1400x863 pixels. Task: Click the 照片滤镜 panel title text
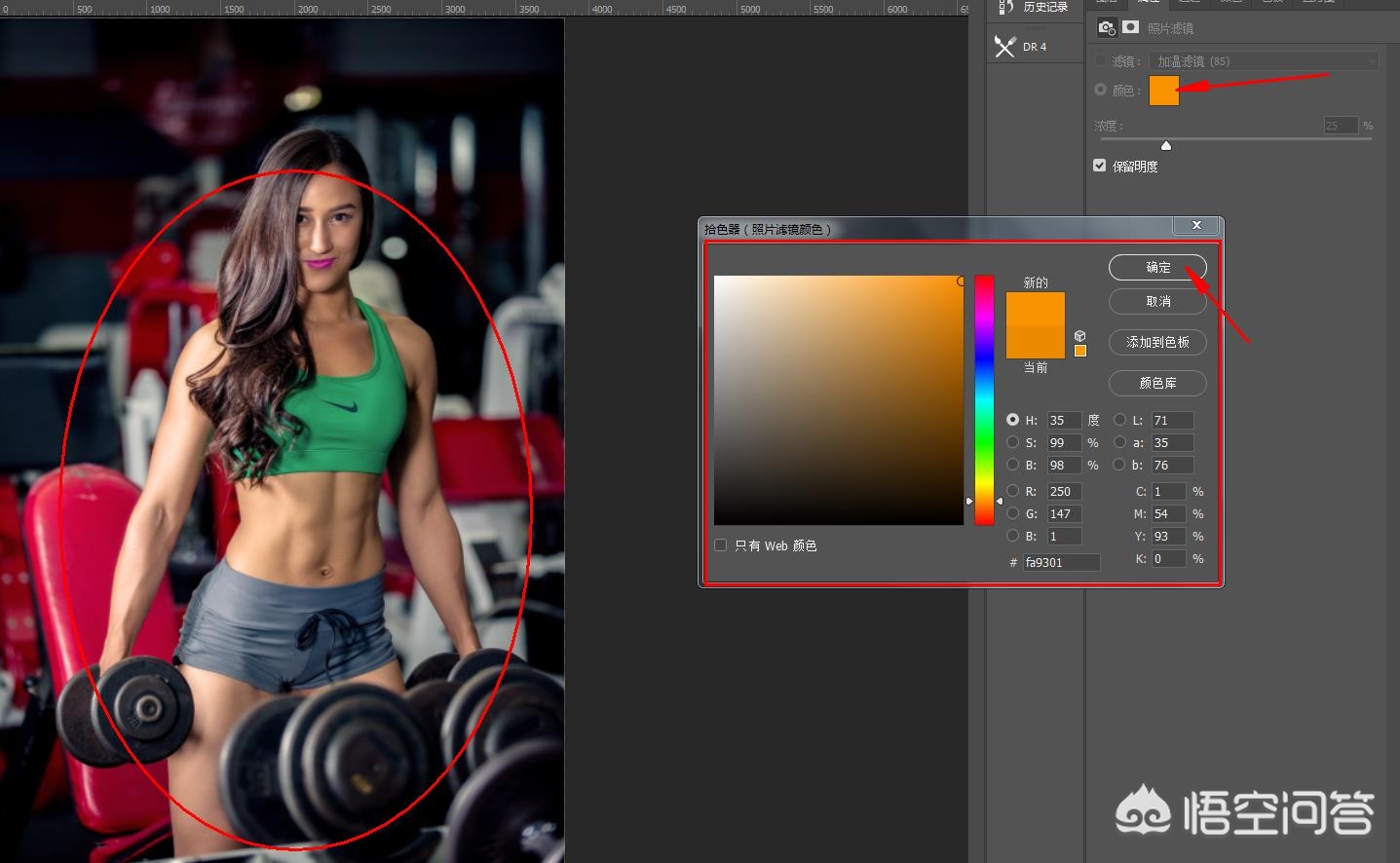click(x=1170, y=28)
